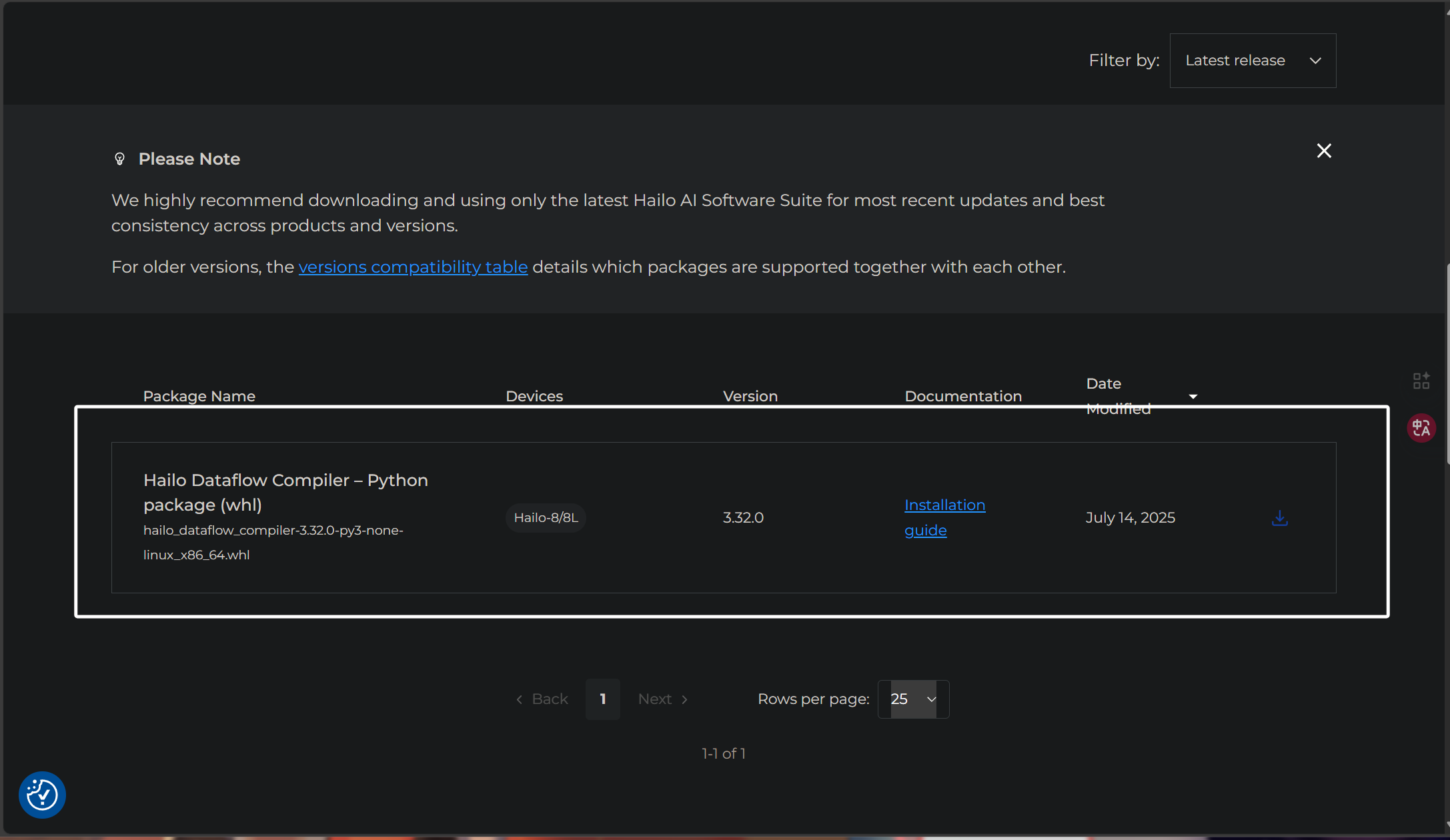Screen dimensions: 1450x840
Task: Click the hailo_dataflow_compiler whl filename
Action: 273,542
